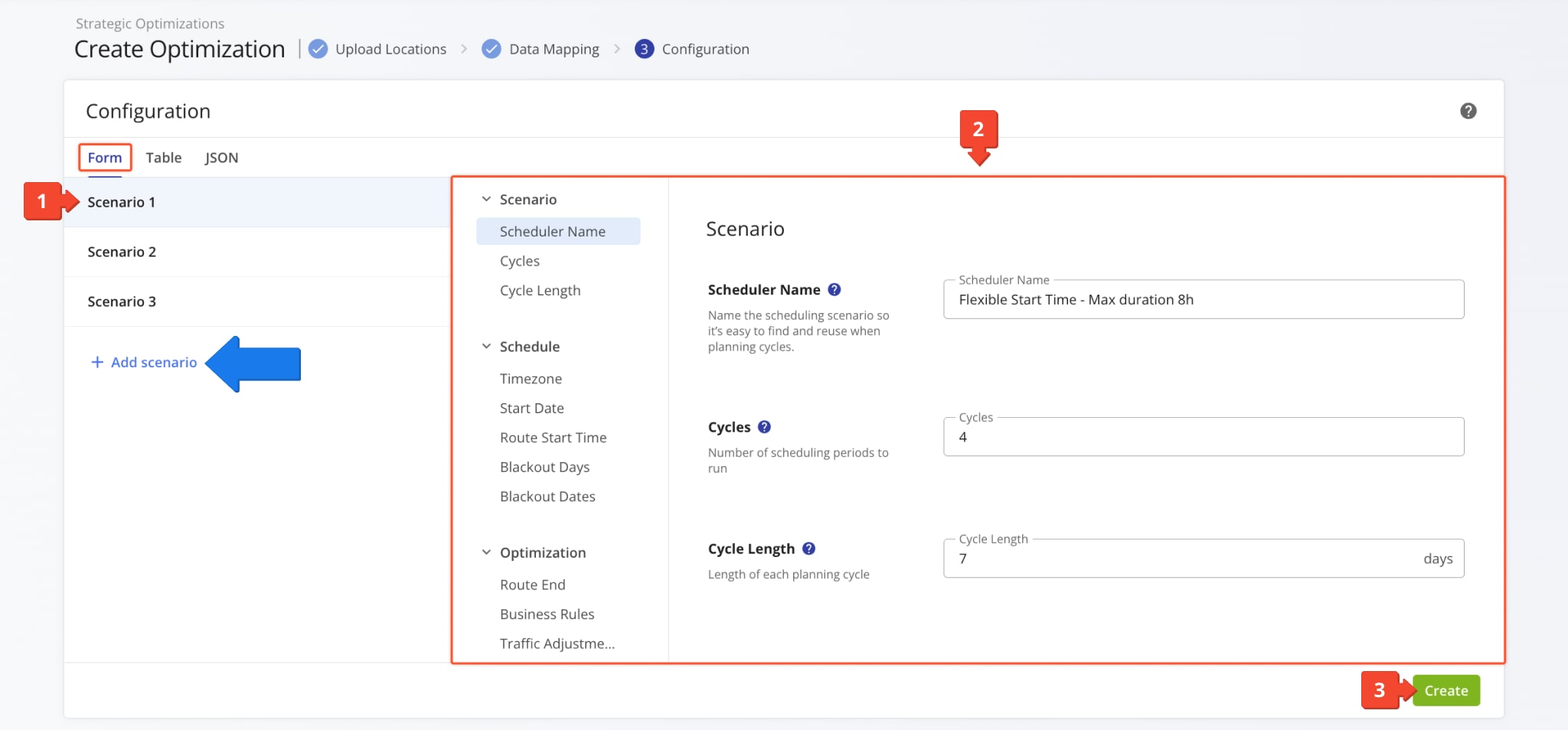Click the bold Cycle Length field label

(x=751, y=549)
